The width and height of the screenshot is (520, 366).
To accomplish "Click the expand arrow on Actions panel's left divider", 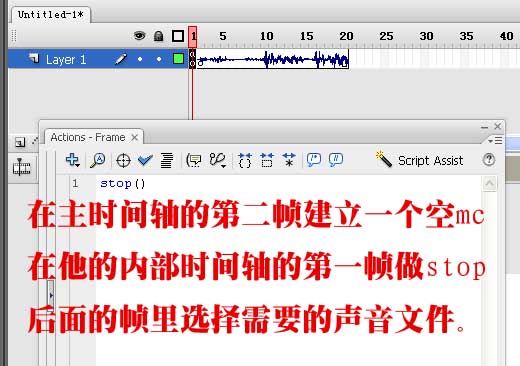I will point(51,295).
